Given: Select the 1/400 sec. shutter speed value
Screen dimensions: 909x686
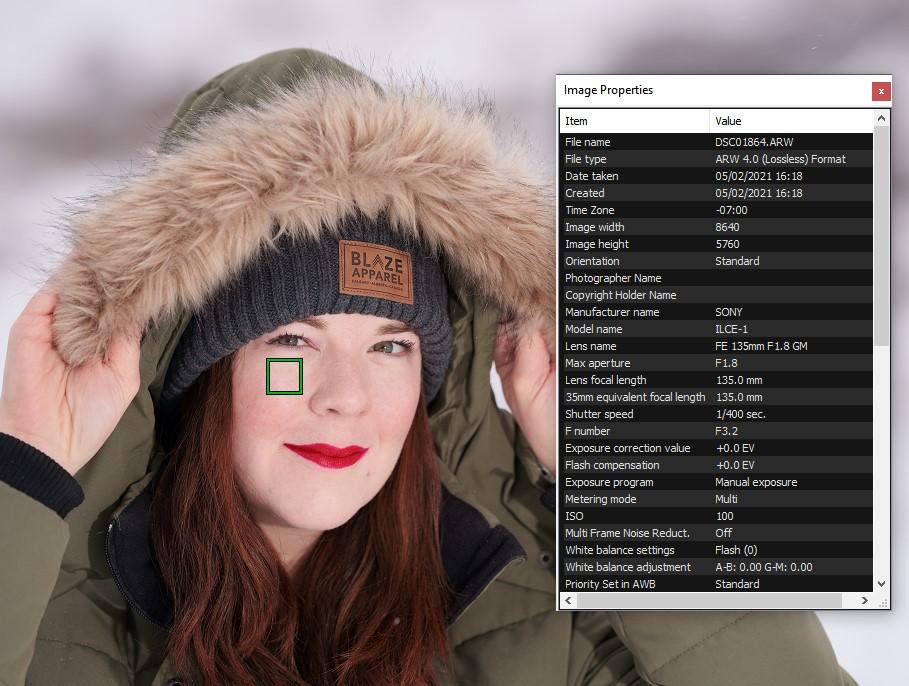Looking at the screenshot, I should (x=740, y=414).
